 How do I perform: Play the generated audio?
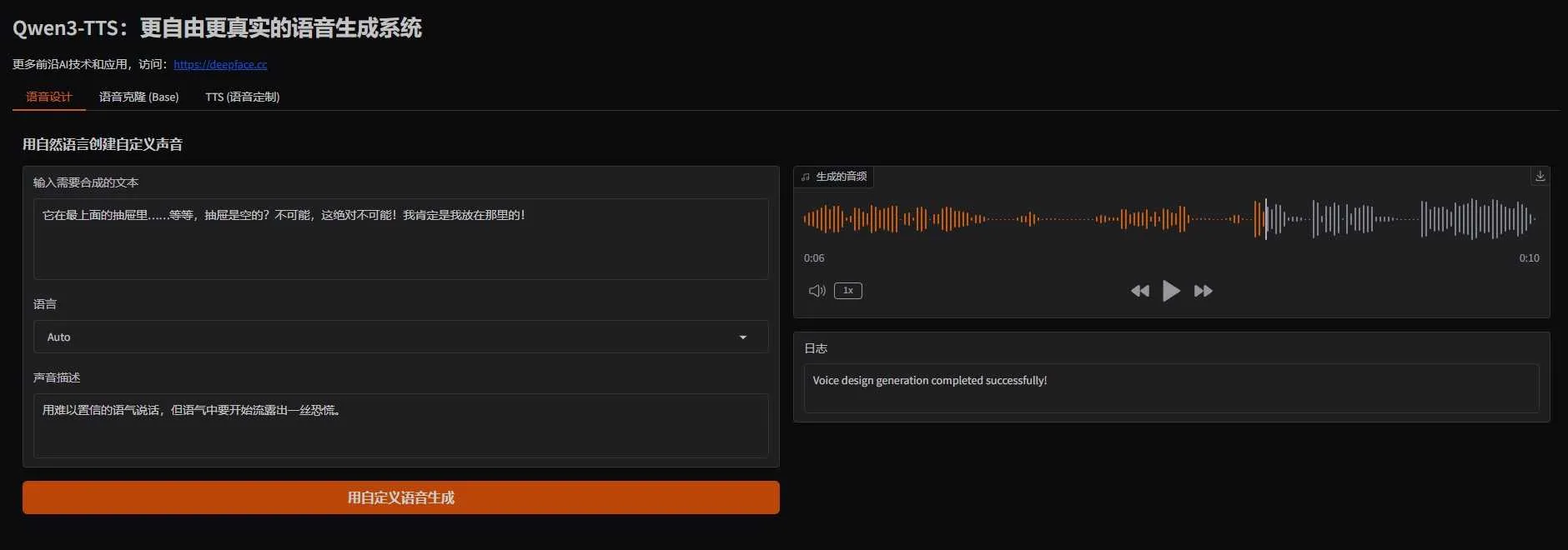click(1171, 291)
